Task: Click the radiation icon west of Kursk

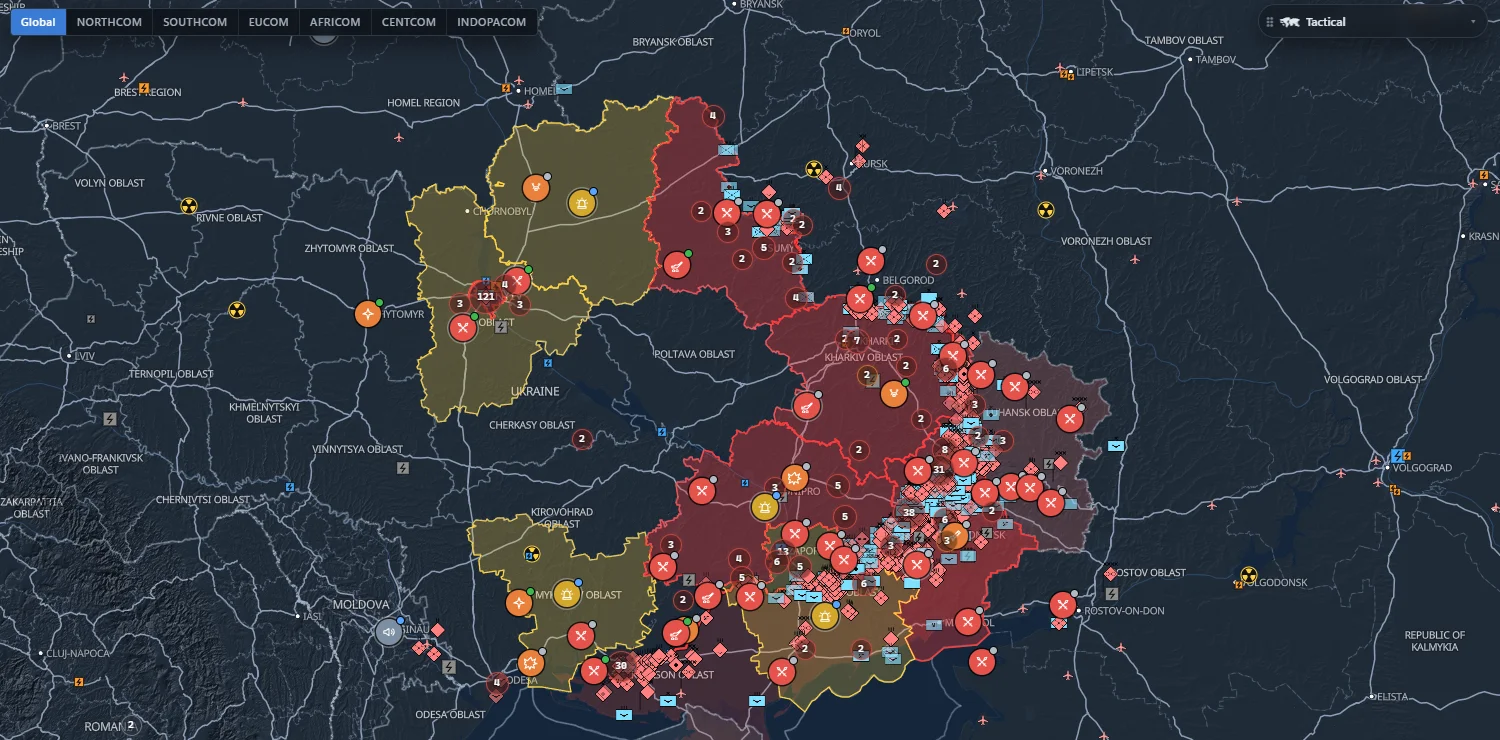Action: point(814,169)
